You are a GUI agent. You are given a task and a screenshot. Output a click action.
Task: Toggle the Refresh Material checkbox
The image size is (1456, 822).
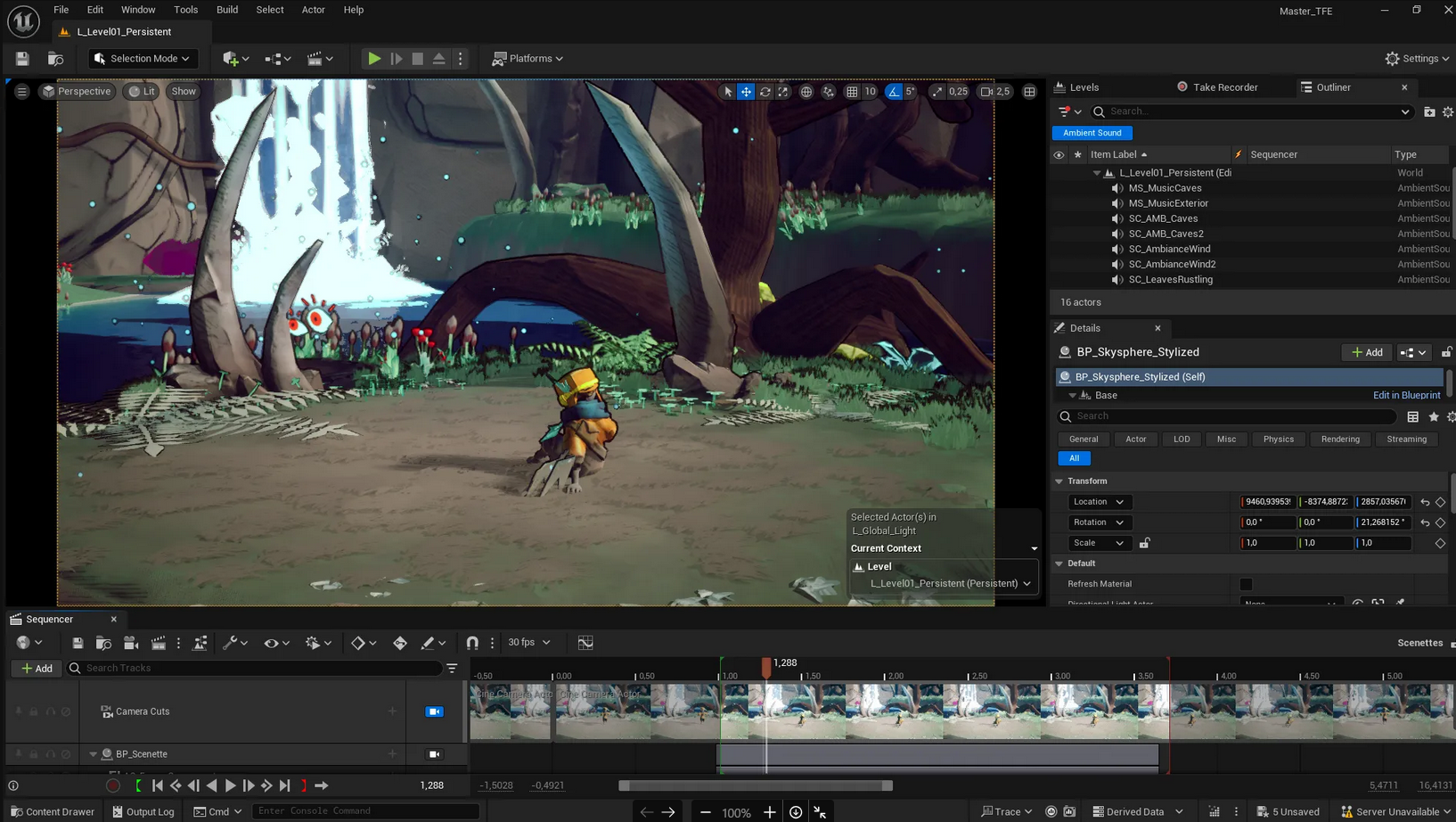click(1246, 584)
